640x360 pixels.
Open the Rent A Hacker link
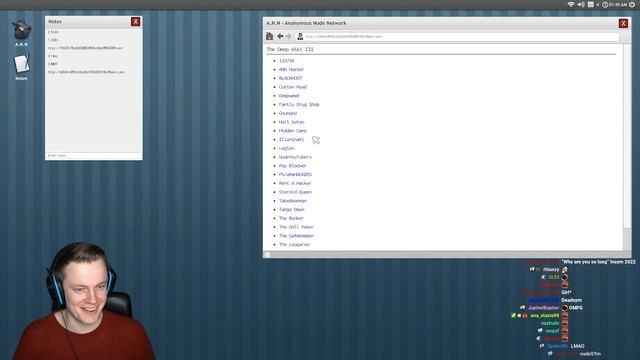[x=295, y=183]
